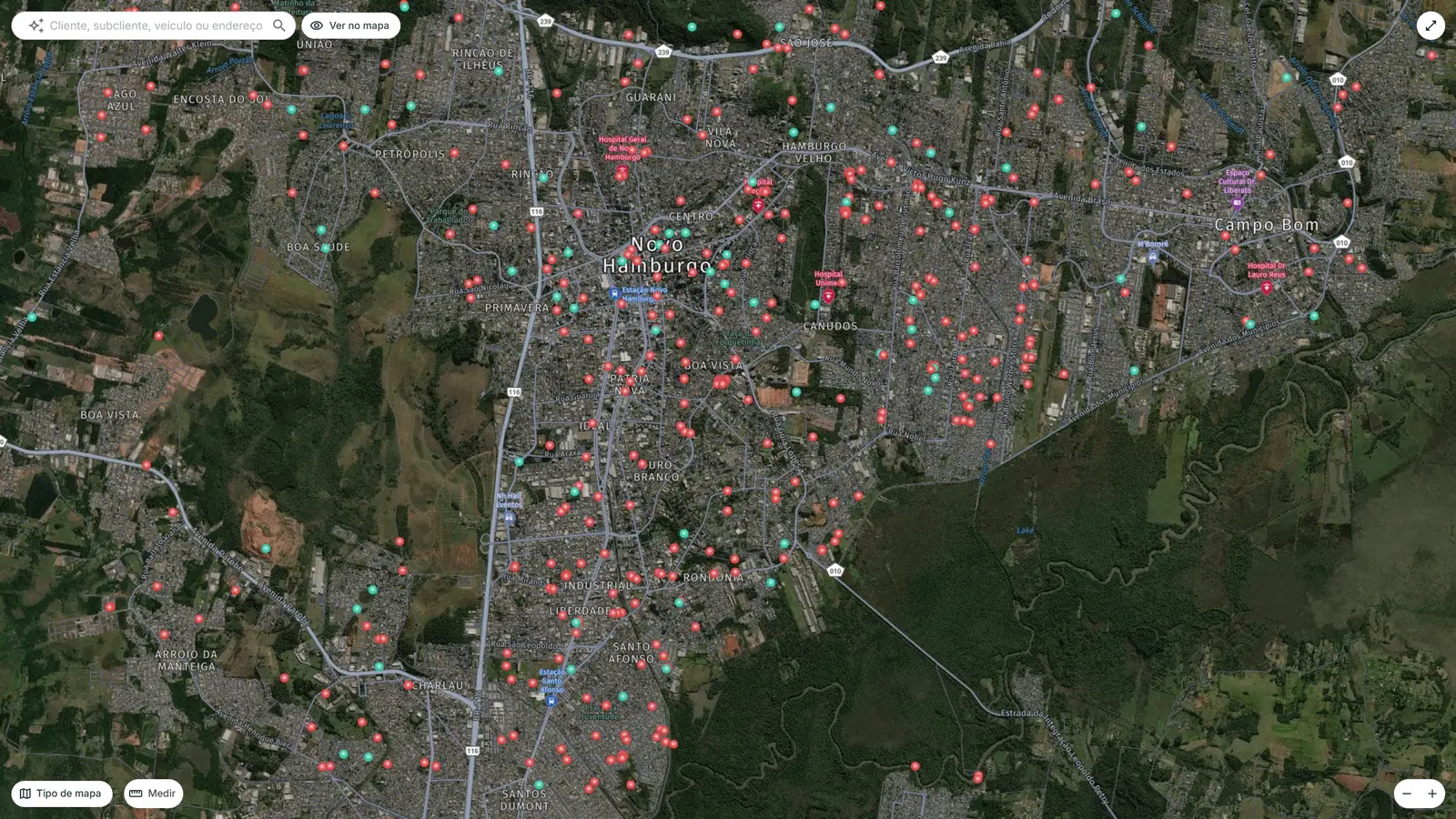
Task: Click the Canudos neighborhood label
Action: 830,326
